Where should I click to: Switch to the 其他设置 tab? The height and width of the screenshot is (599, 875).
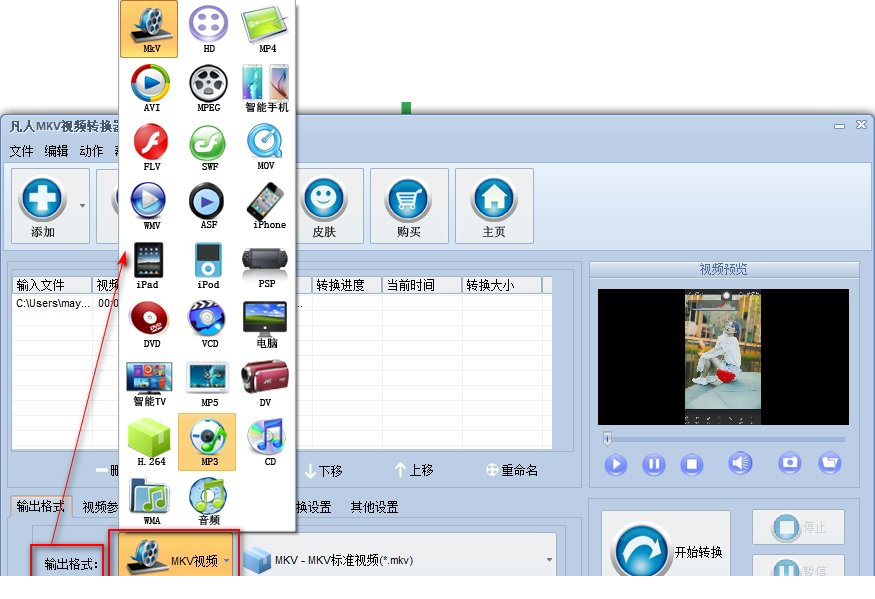371,506
